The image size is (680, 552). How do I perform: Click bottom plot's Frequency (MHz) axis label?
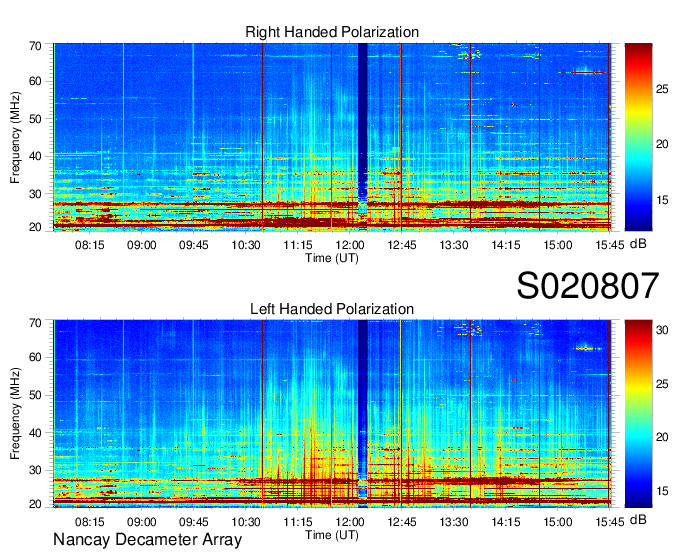15,414
